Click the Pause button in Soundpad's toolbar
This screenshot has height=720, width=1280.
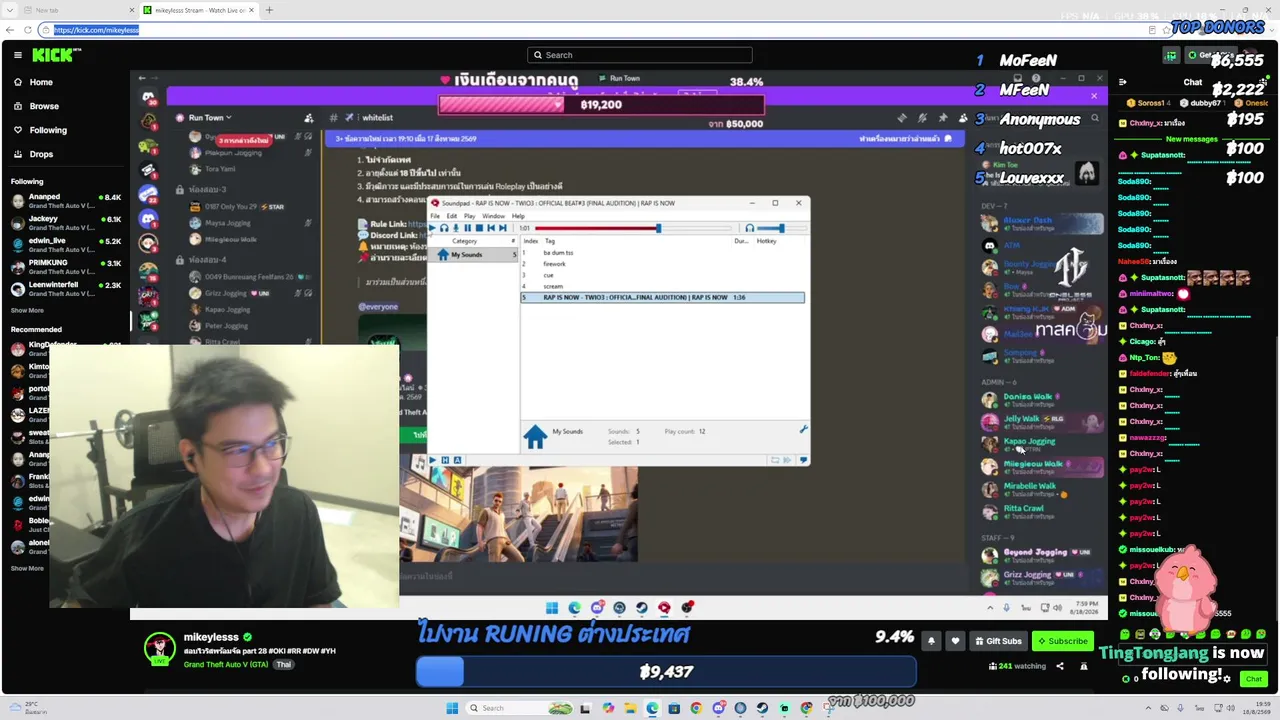coord(467,228)
